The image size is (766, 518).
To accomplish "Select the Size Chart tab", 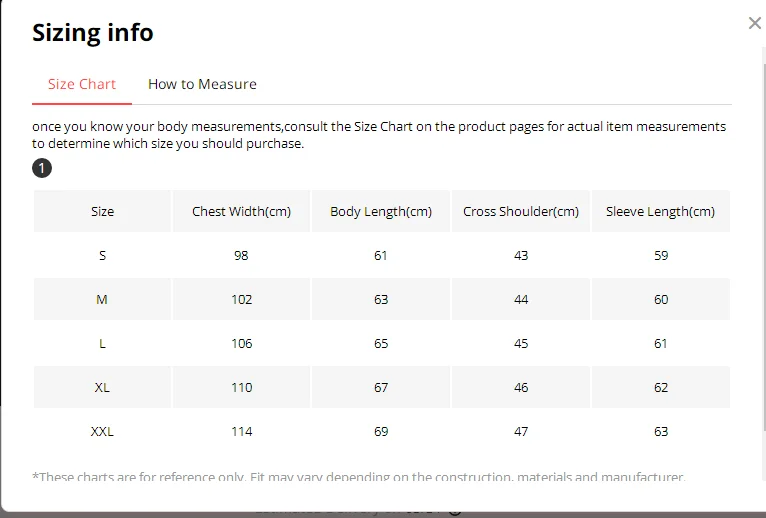I will pyautogui.click(x=82, y=84).
